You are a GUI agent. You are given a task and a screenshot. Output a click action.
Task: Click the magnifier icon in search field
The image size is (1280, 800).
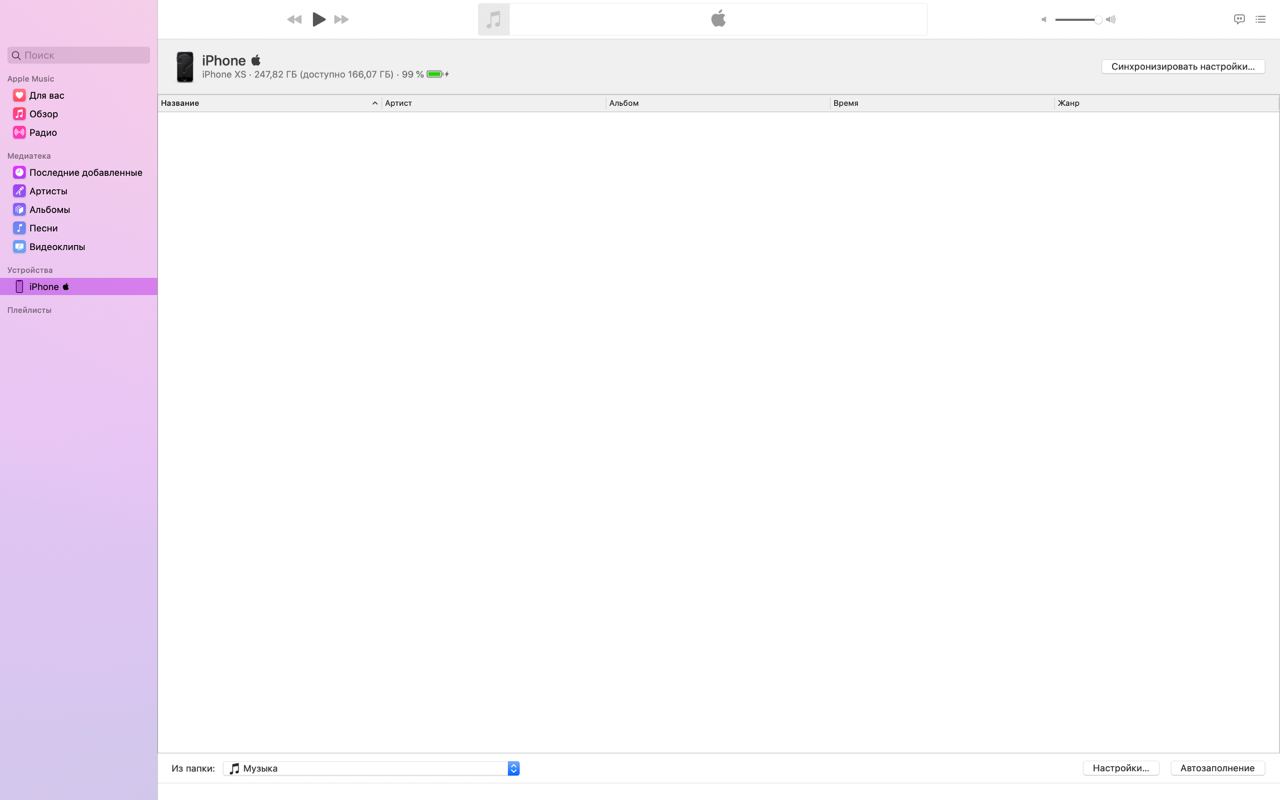(16, 55)
